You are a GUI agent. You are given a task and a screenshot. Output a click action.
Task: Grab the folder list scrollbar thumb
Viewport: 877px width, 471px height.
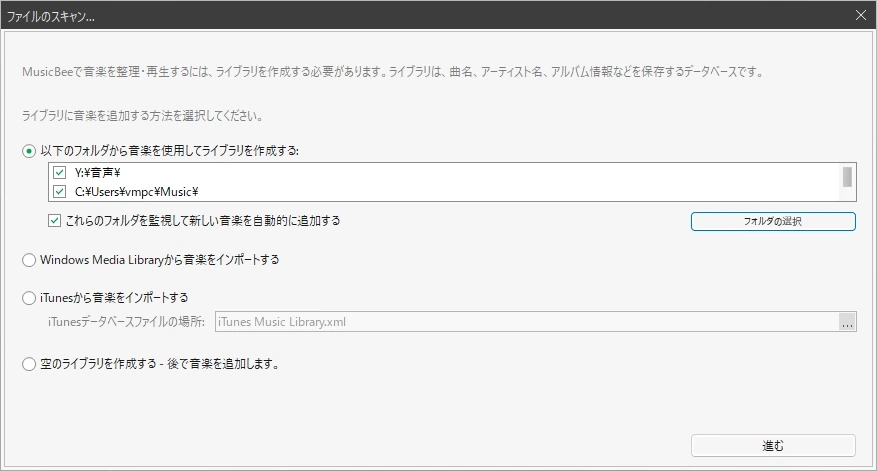point(847,177)
